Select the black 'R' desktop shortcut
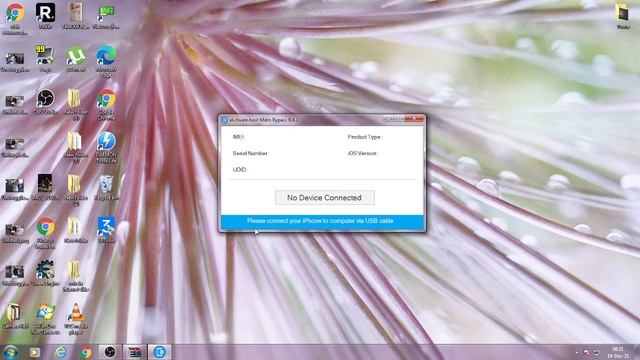 click(x=45, y=16)
